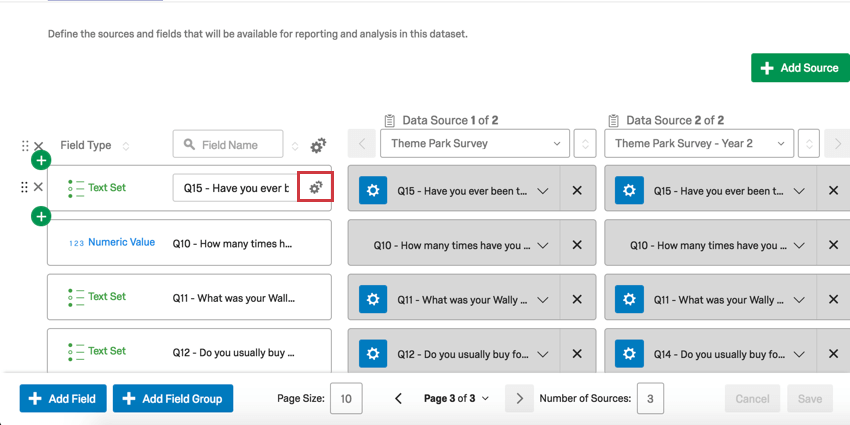The image size is (850, 425).
Task: Click the Add Field Group button
Action: point(172,398)
